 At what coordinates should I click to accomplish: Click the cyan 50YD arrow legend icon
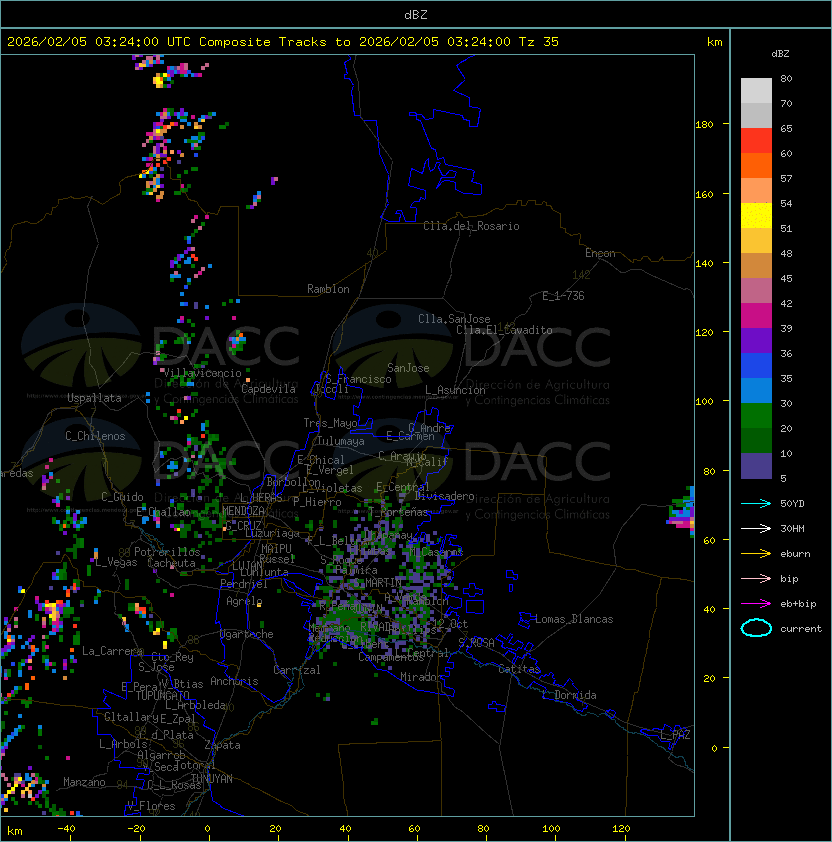tap(756, 503)
